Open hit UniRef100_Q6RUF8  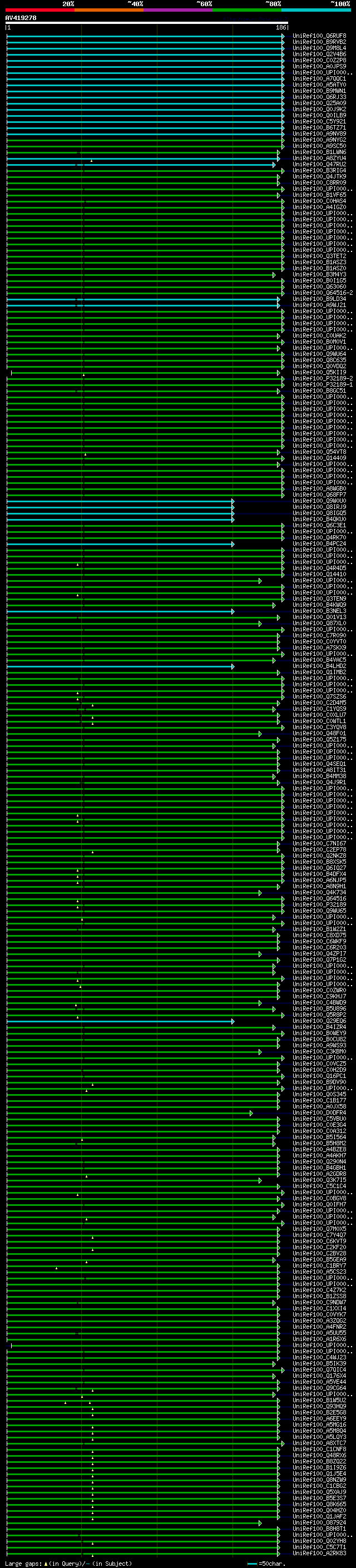pyautogui.click(x=319, y=36)
